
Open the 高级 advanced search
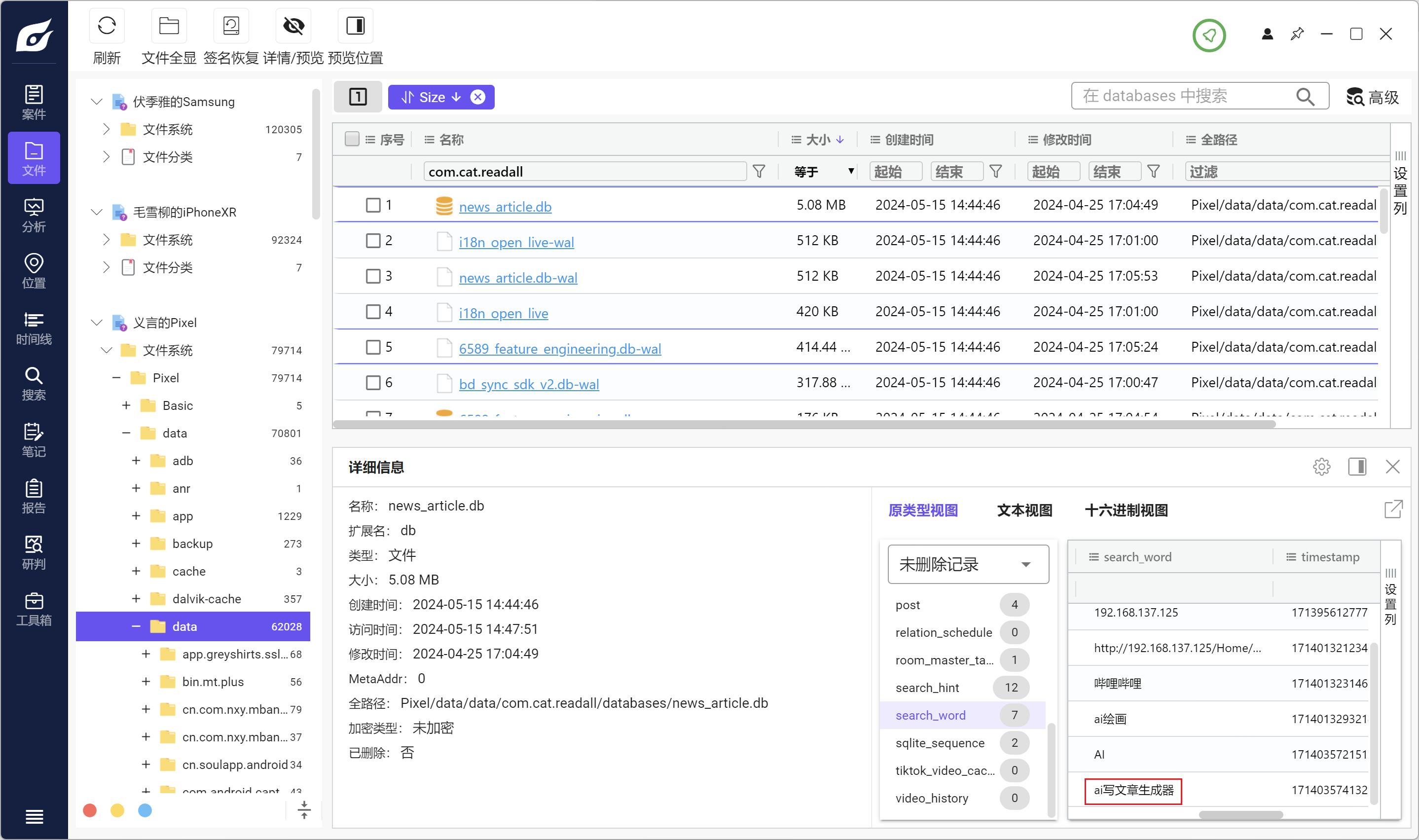[x=1373, y=97]
